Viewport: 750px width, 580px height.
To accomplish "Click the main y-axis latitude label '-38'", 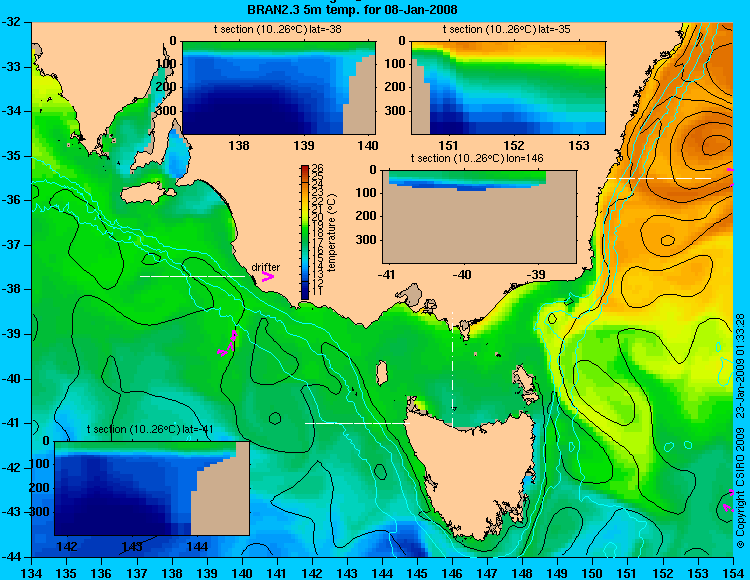I will [11, 289].
